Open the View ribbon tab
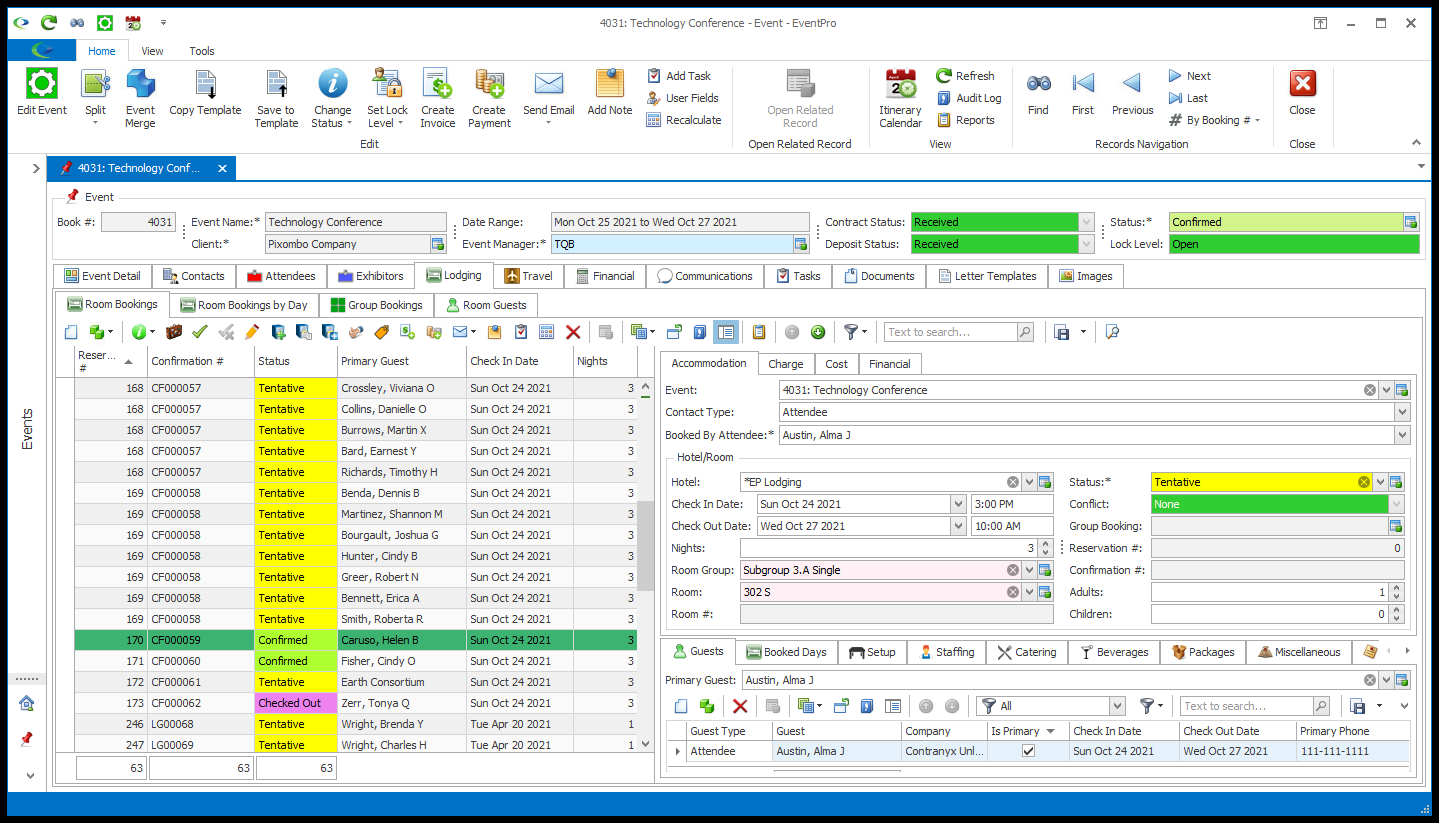 (152, 51)
